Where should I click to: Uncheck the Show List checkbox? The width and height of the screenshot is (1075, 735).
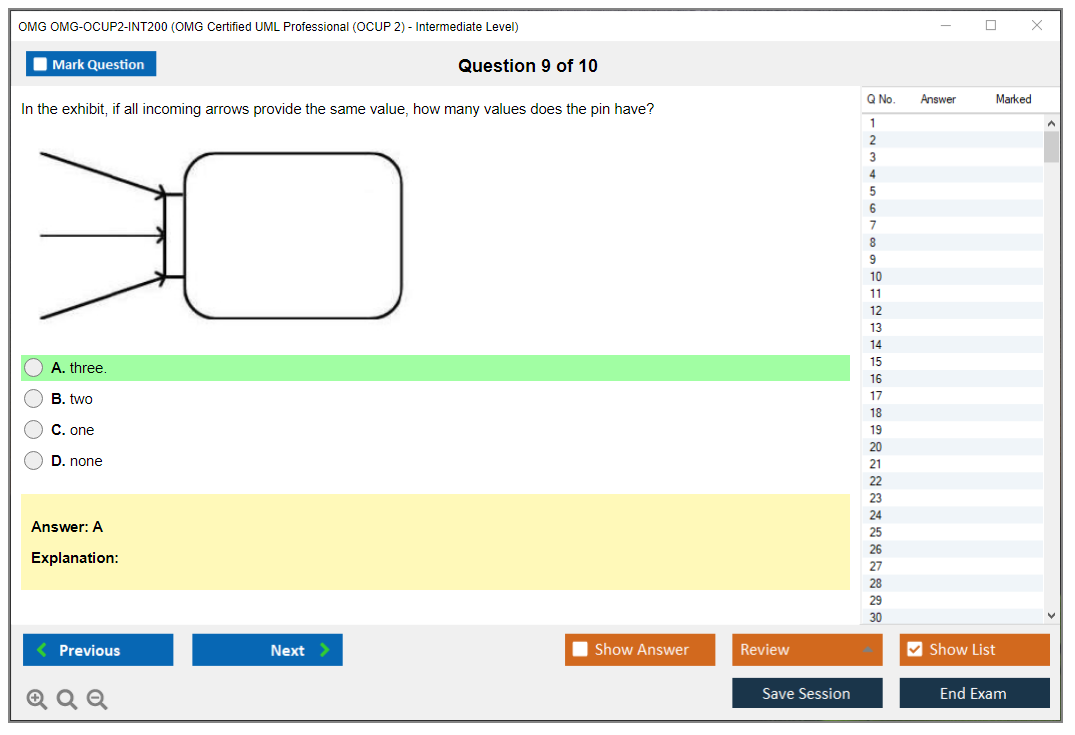coord(914,650)
